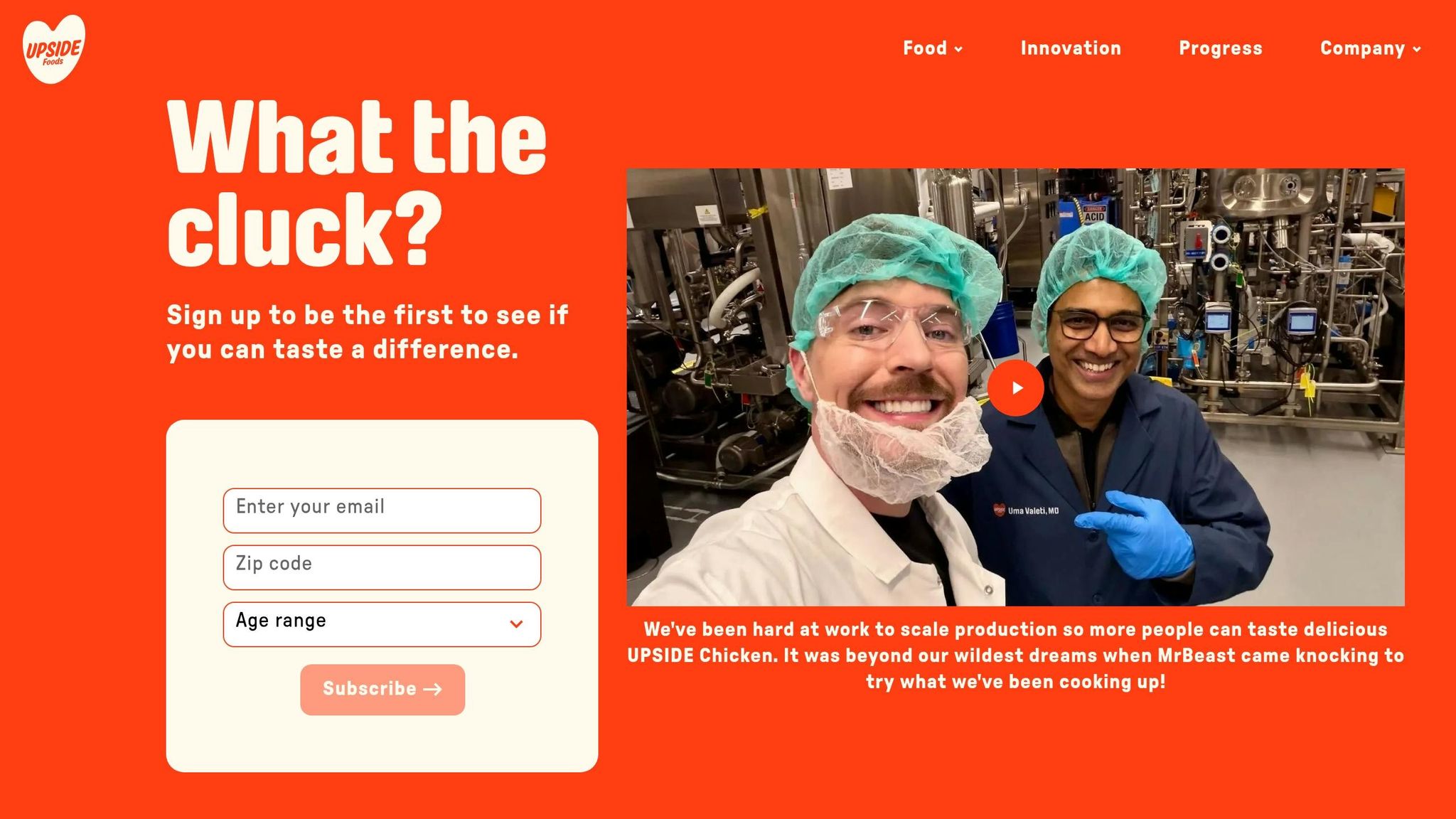Play the MrBeast factory video
Viewport: 1456px width, 819px height.
click(1015, 387)
